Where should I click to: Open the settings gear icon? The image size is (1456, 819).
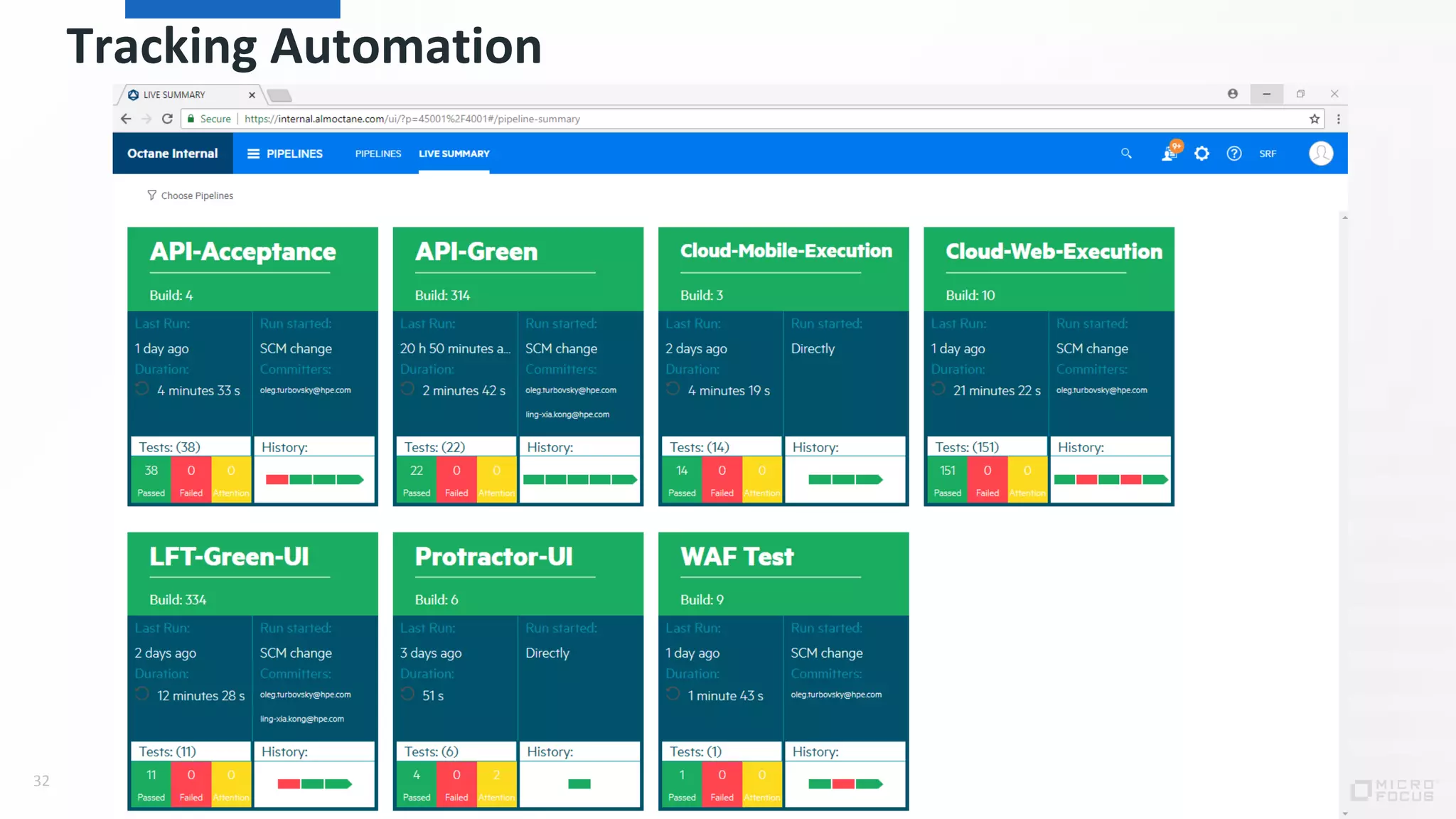1201,154
